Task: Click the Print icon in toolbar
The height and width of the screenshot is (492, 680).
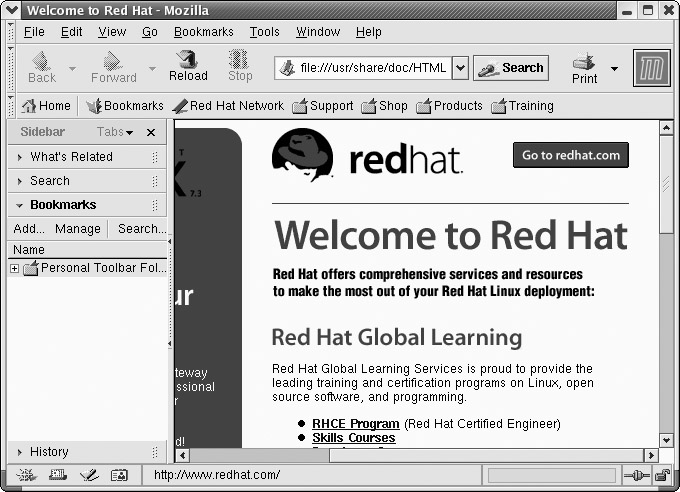Action: [585, 68]
